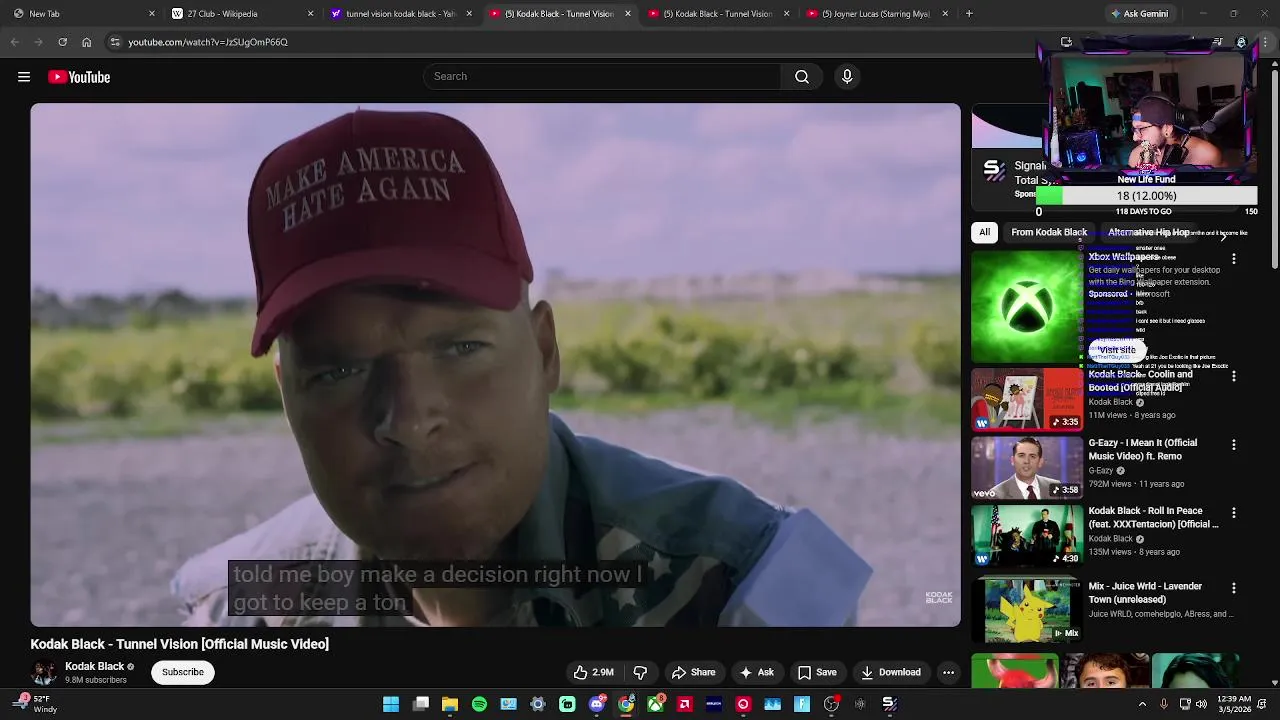Viewport: 1280px width, 720px height.
Task: Open options for Juice Wrld mix
Action: tap(1233, 588)
